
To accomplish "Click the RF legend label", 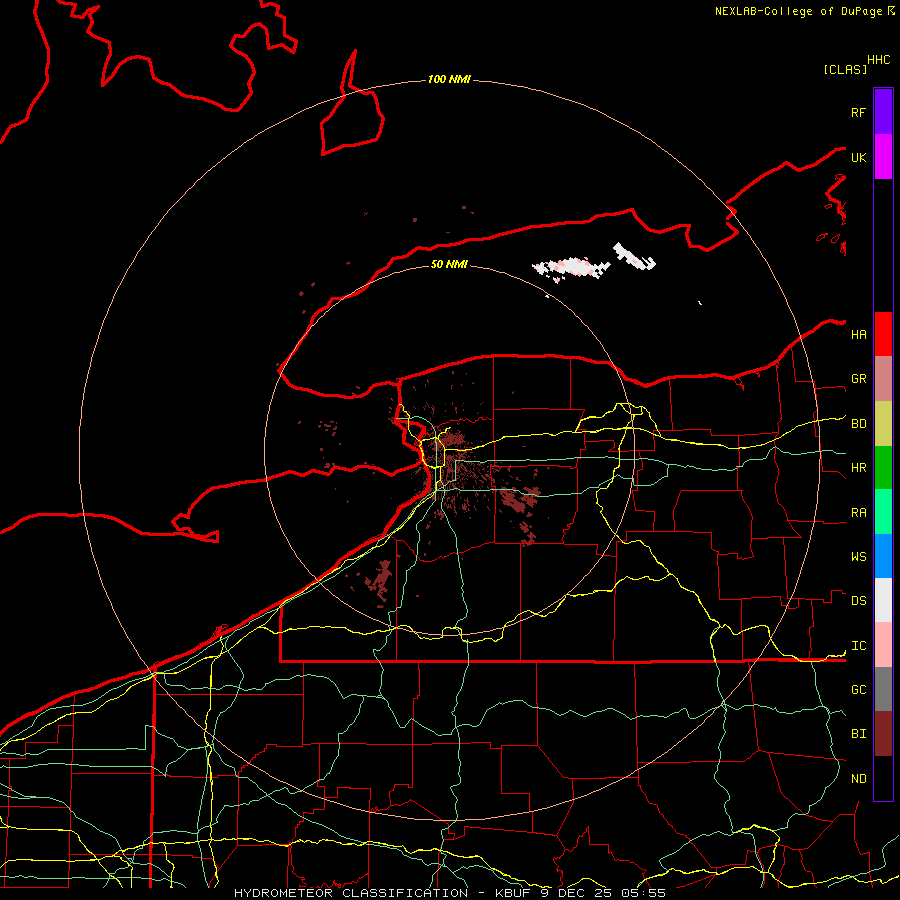I will coord(858,112).
